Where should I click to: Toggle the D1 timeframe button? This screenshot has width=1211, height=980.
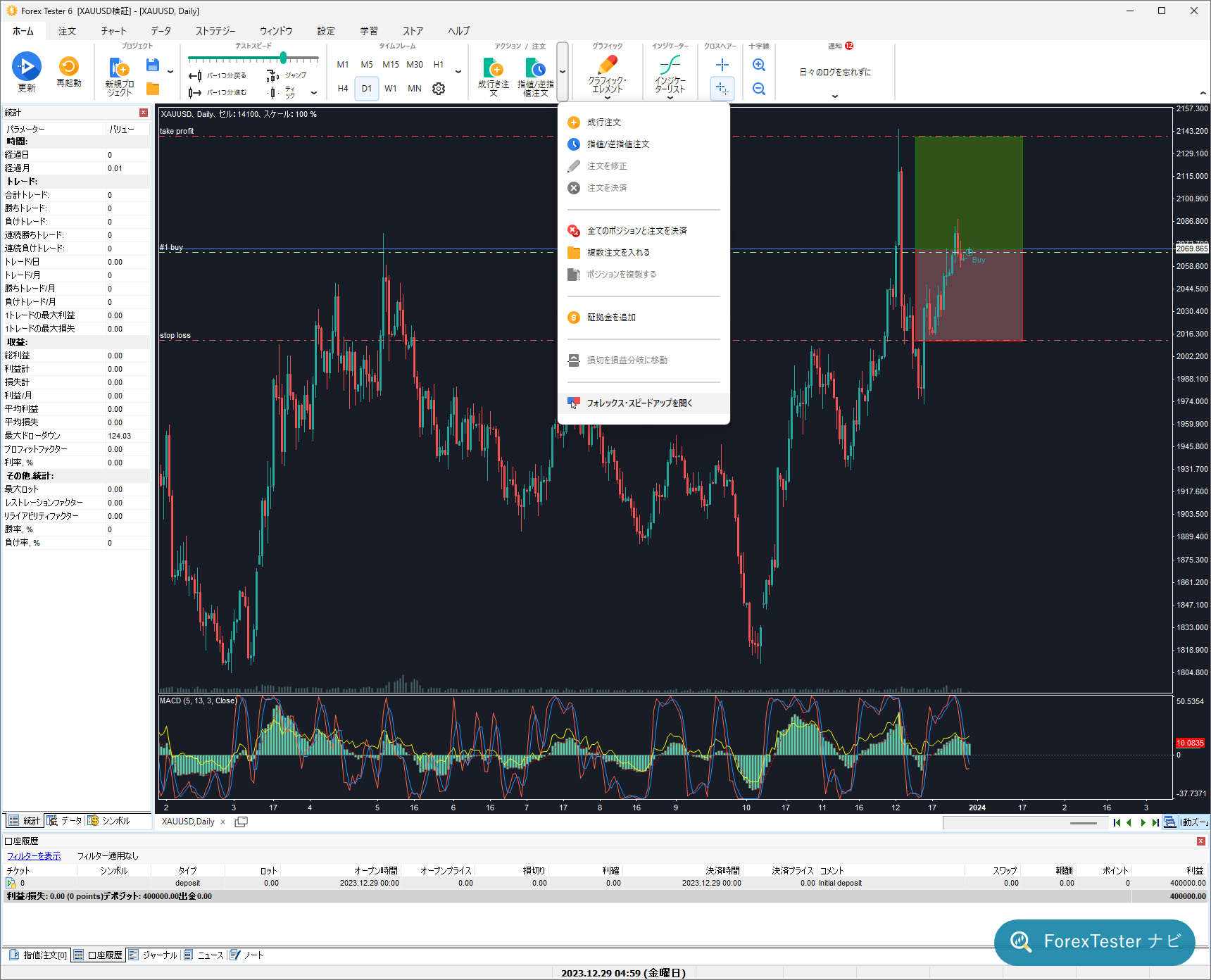(x=367, y=89)
